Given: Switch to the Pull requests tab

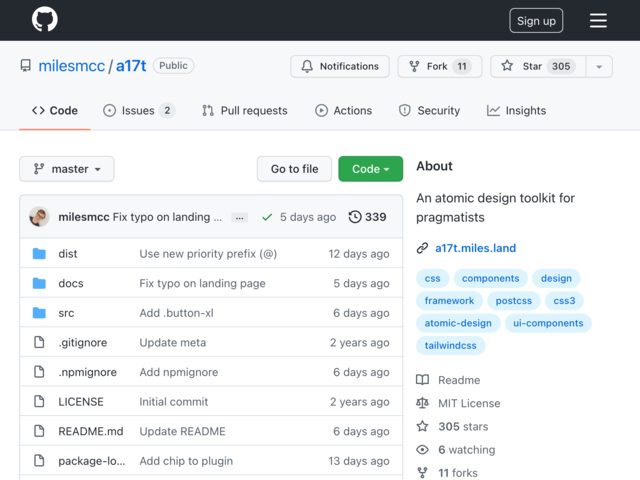Looking at the screenshot, I should click(244, 111).
